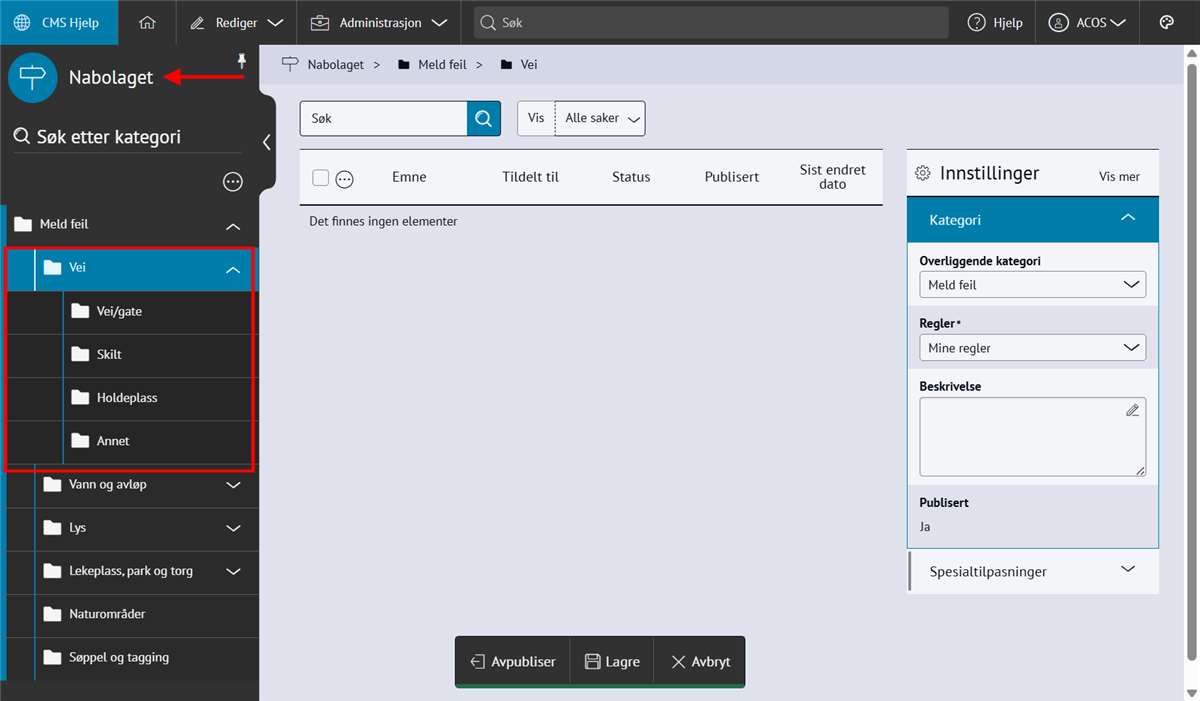Click the Innstillinger gear icon

[x=923, y=174]
